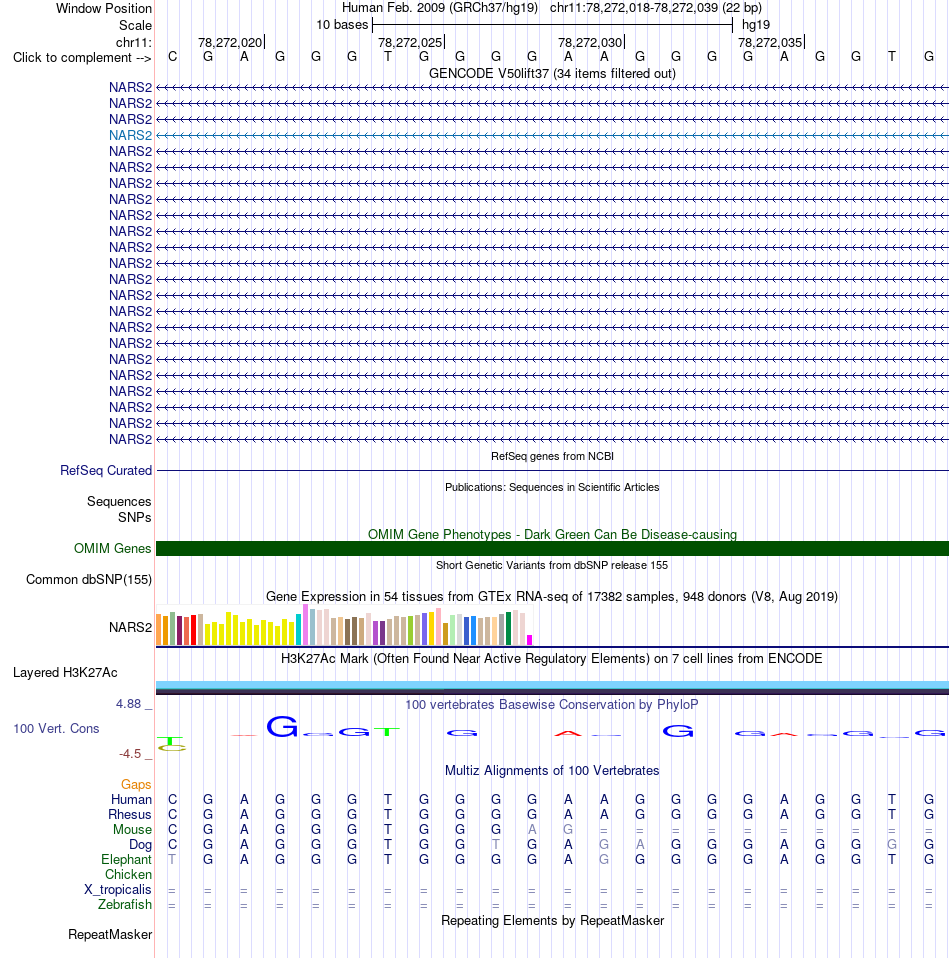Click the 'chr11:' ruler label
The height and width of the screenshot is (958, 950).
point(134,42)
